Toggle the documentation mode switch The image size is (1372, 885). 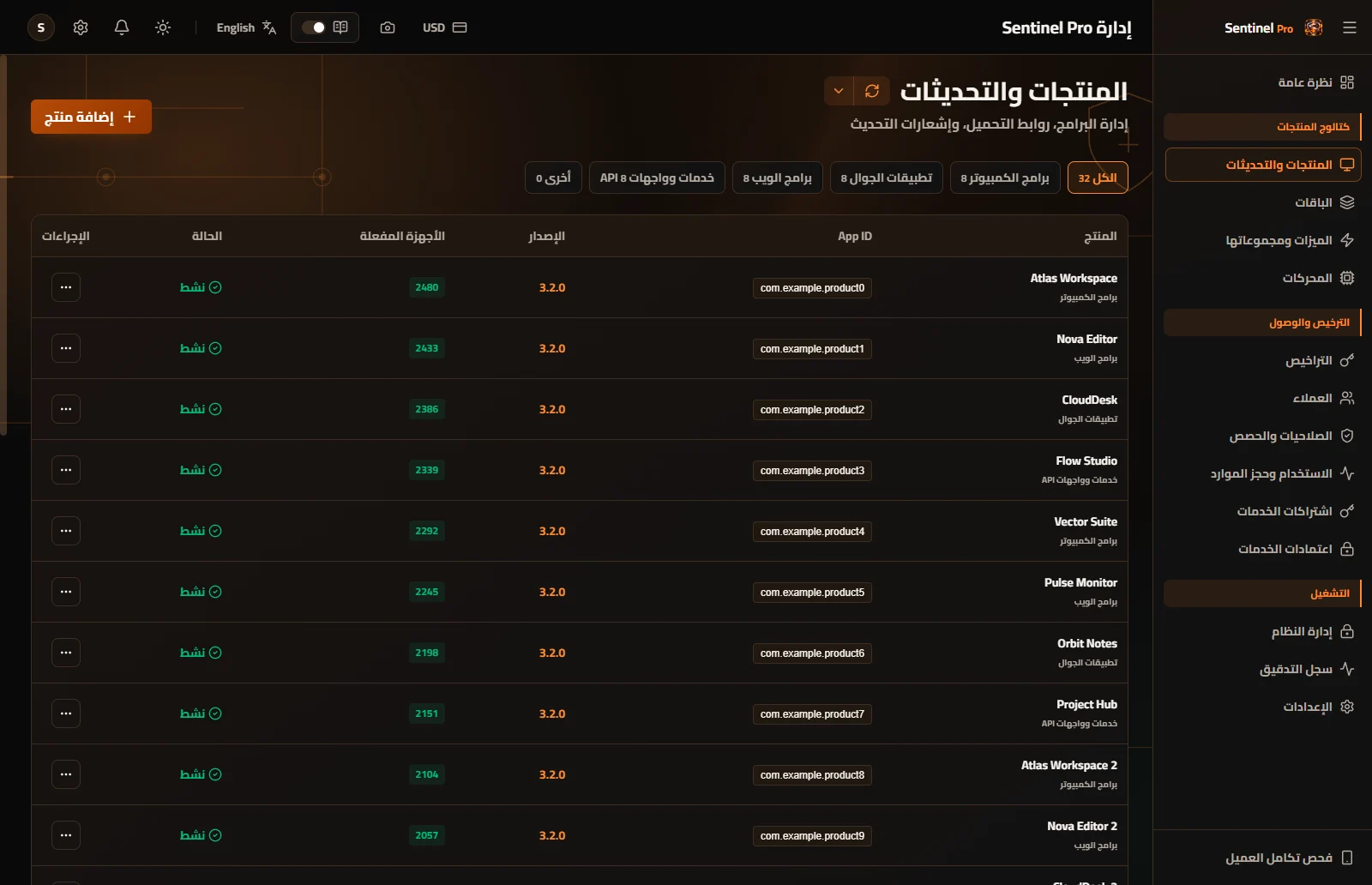pos(314,27)
